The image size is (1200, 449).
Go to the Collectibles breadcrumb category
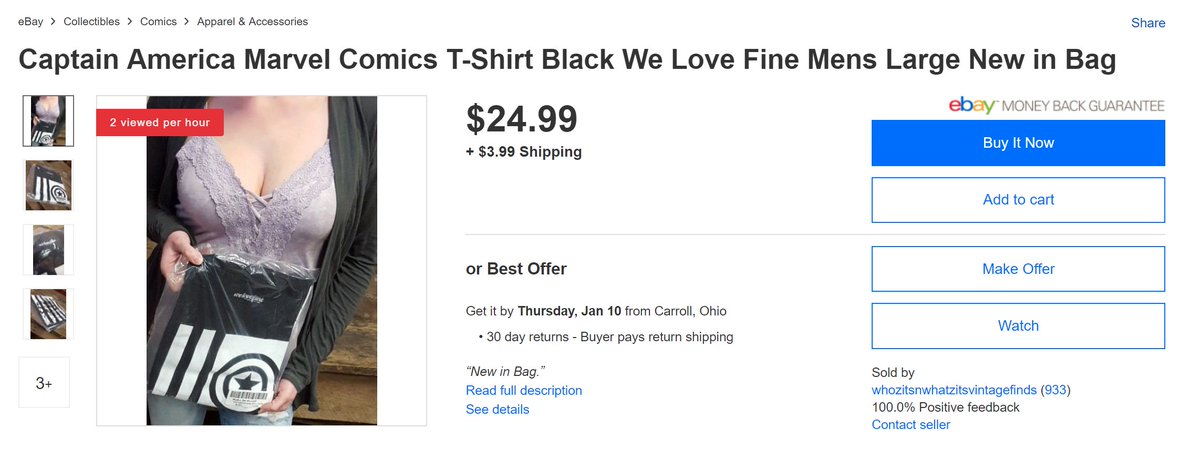click(92, 21)
